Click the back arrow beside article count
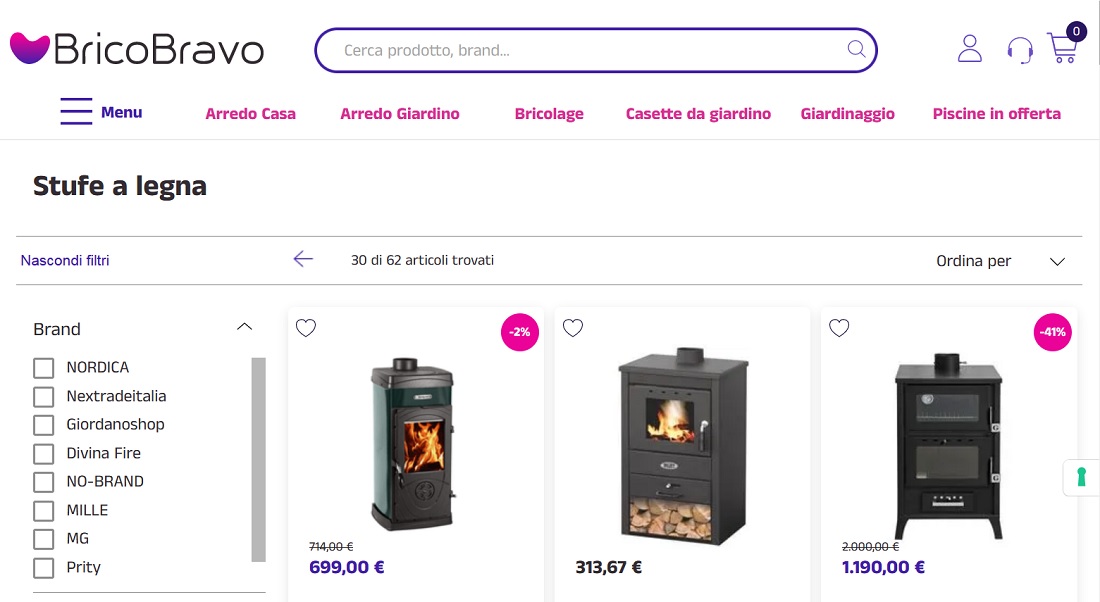 point(303,259)
